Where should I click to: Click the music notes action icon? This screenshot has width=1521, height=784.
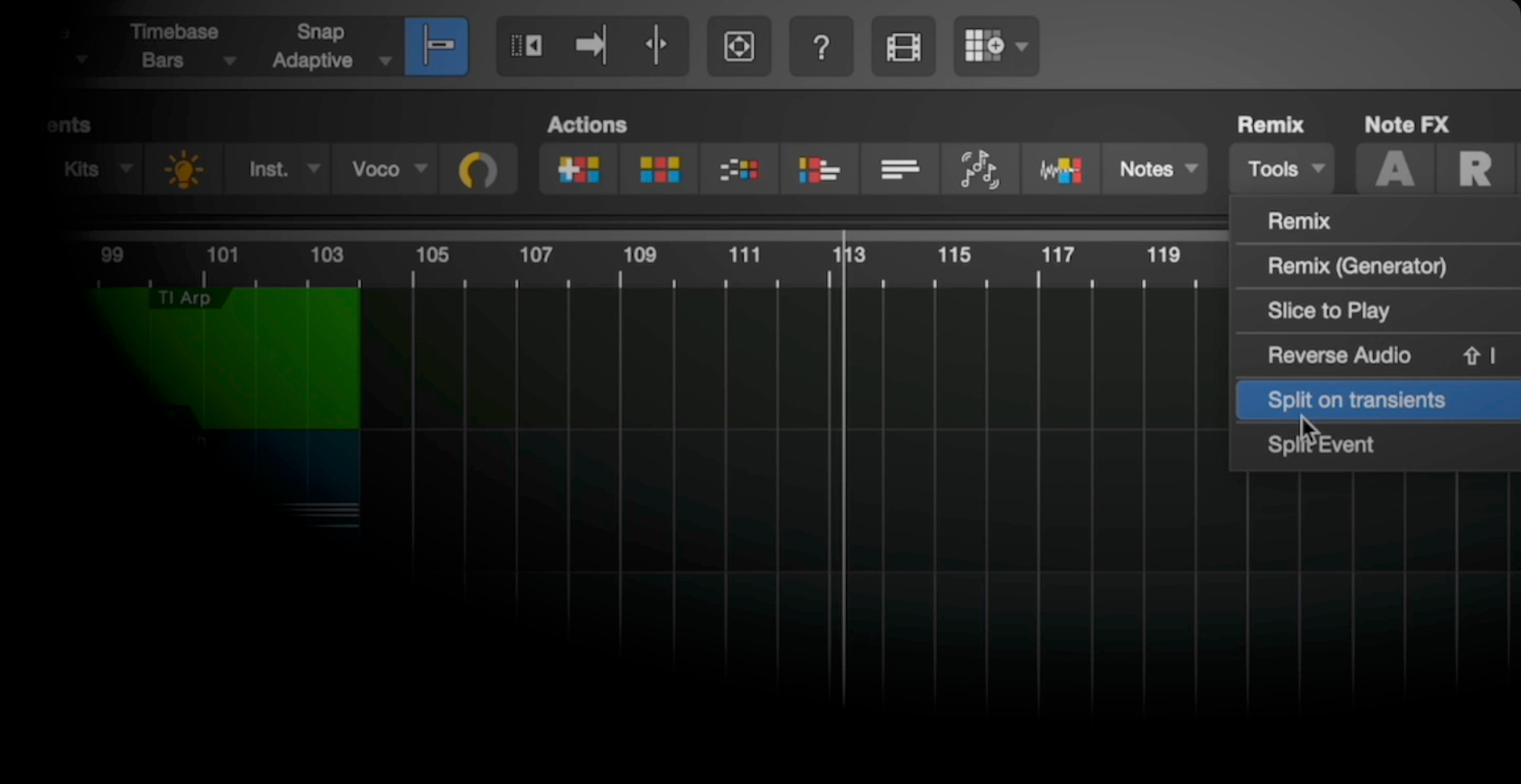[979, 169]
